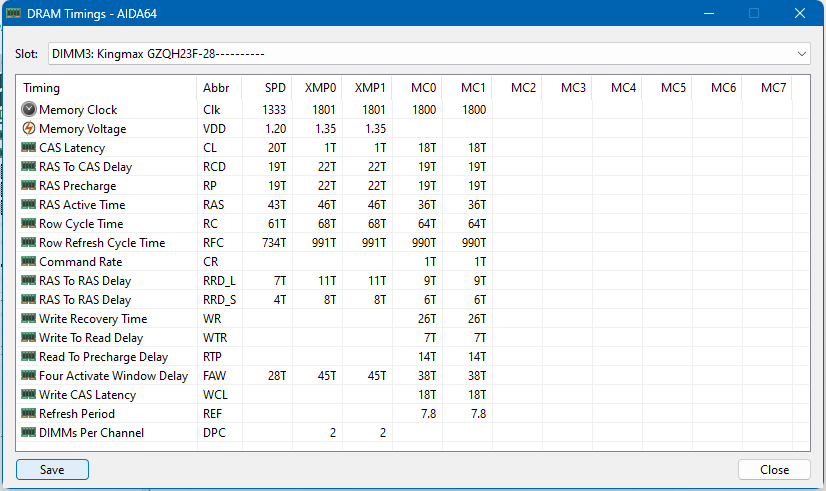The image size is (826, 491).
Task: Click the Write To Read Delay chip icon
Action: point(28,337)
